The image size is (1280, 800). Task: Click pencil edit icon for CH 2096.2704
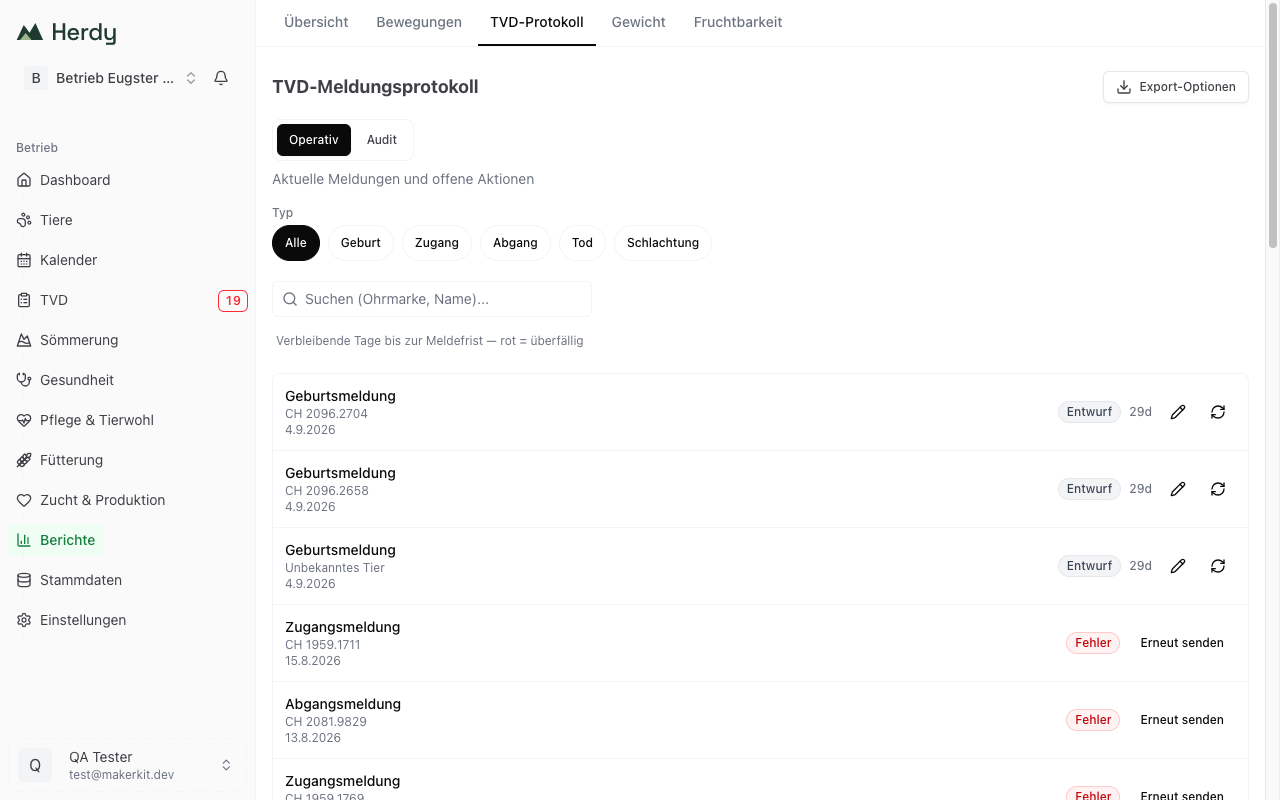tap(1178, 412)
